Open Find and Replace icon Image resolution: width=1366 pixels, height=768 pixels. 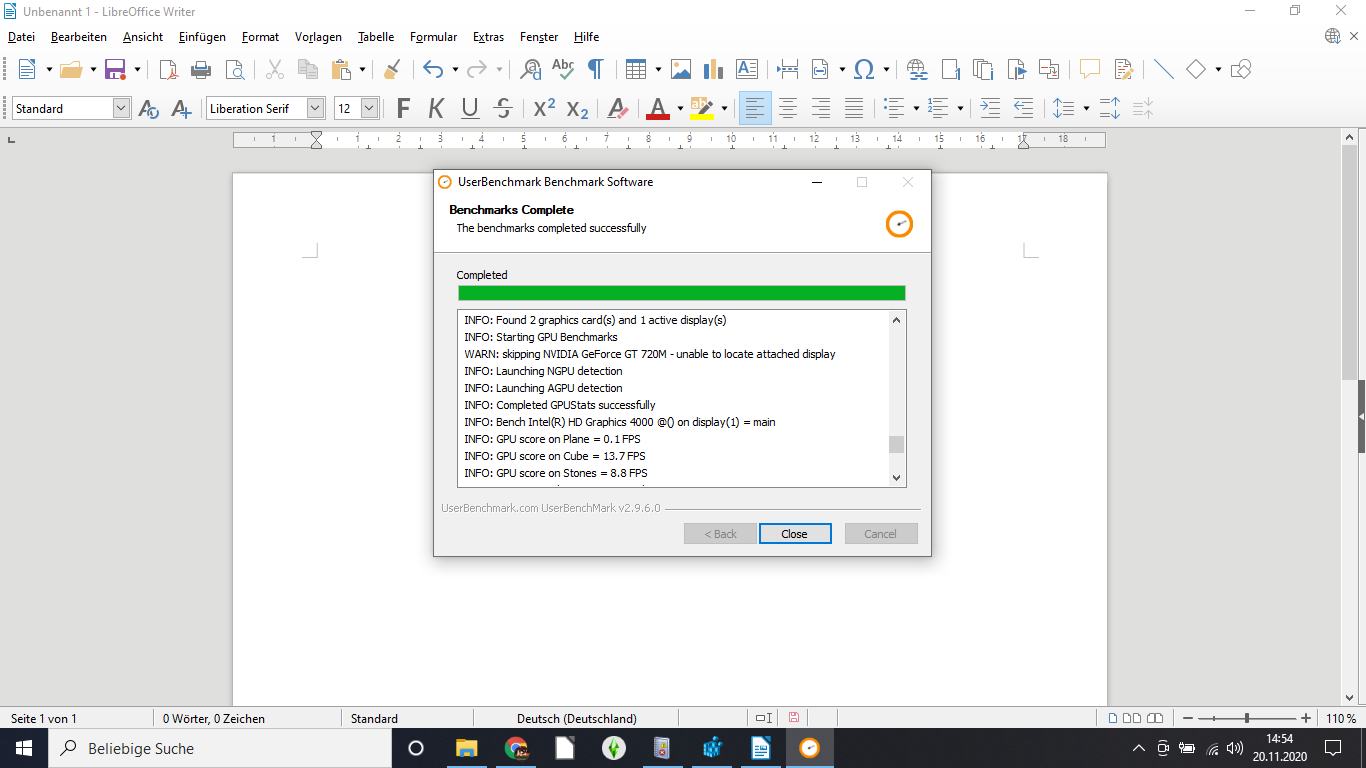(x=531, y=69)
